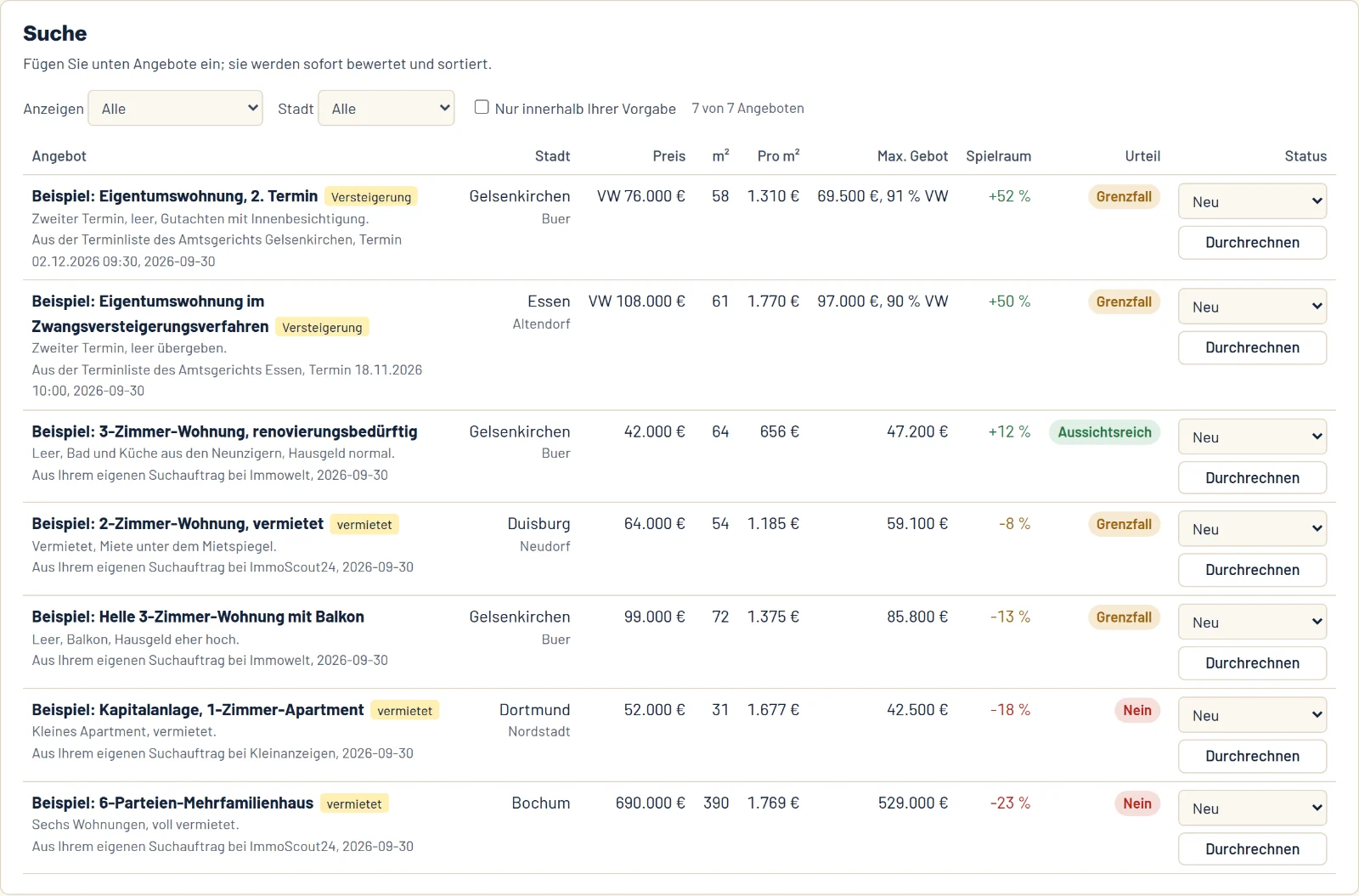Image resolution: width=1359 pixels, height=896 pixels.
Task: Click the +52 % Spielraum value
Action: 1010,196
